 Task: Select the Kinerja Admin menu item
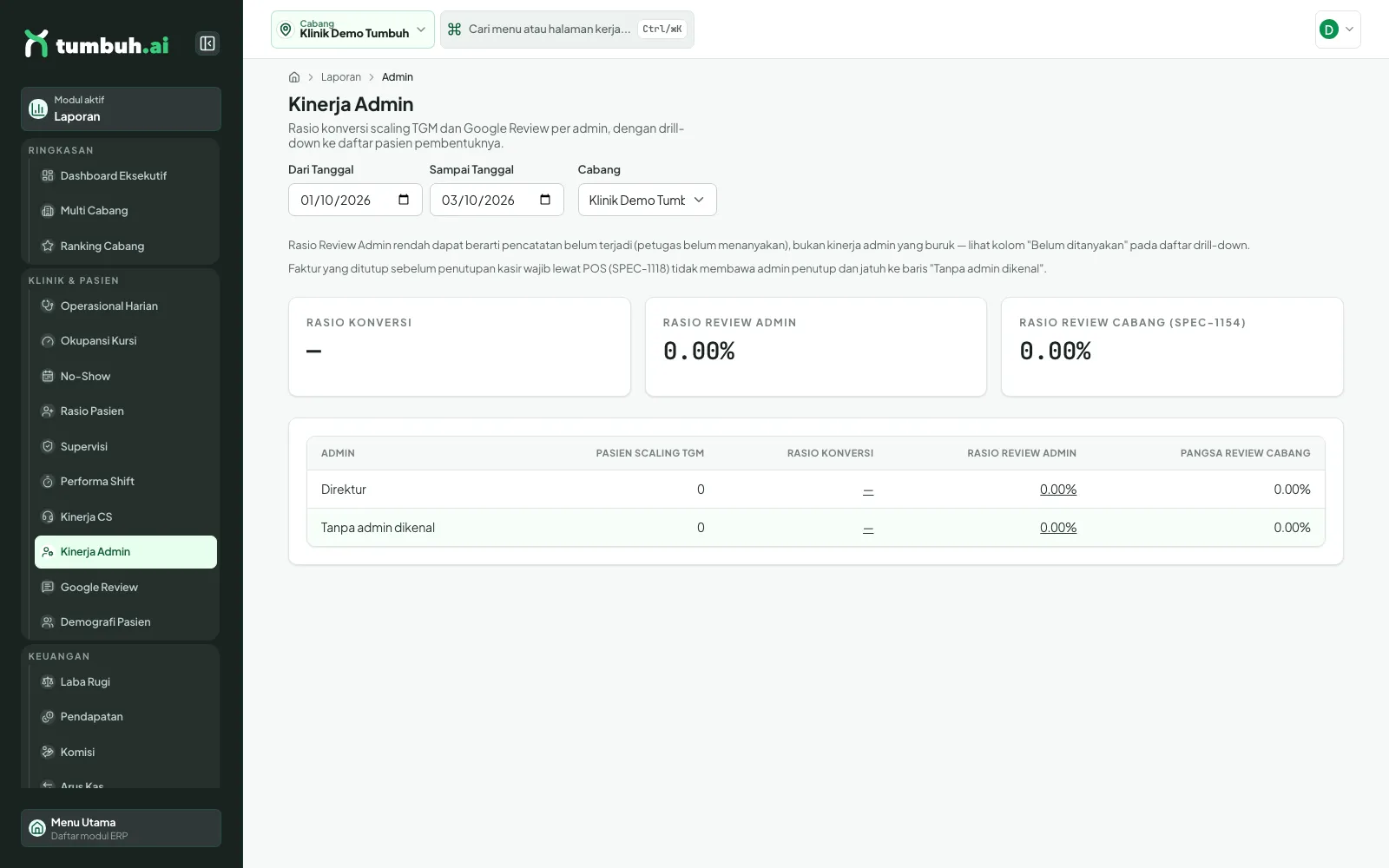126,552
